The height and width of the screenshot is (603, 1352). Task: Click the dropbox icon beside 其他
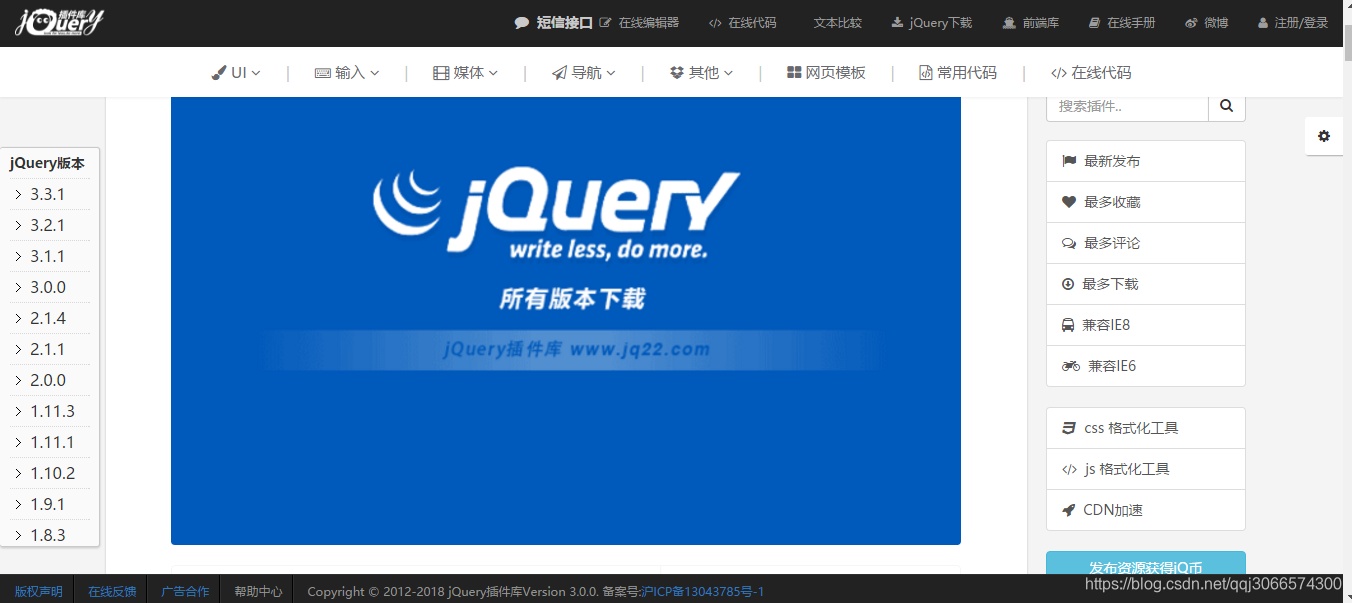[x=677, y=73]
